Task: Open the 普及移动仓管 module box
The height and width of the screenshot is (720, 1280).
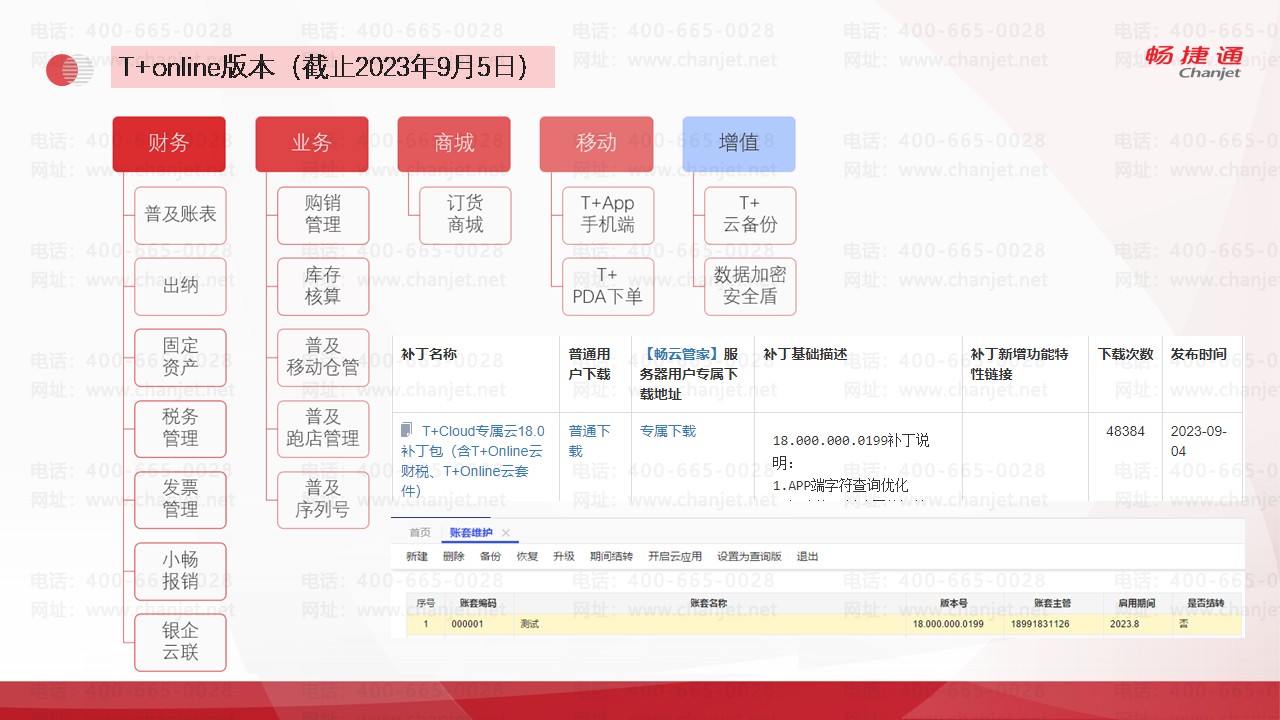Action: pyautogui.click(x=323, y=357)
